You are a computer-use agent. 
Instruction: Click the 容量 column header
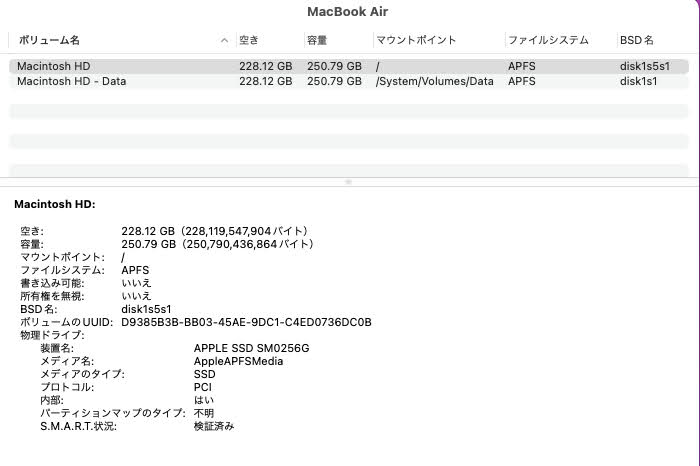[317, 41]
